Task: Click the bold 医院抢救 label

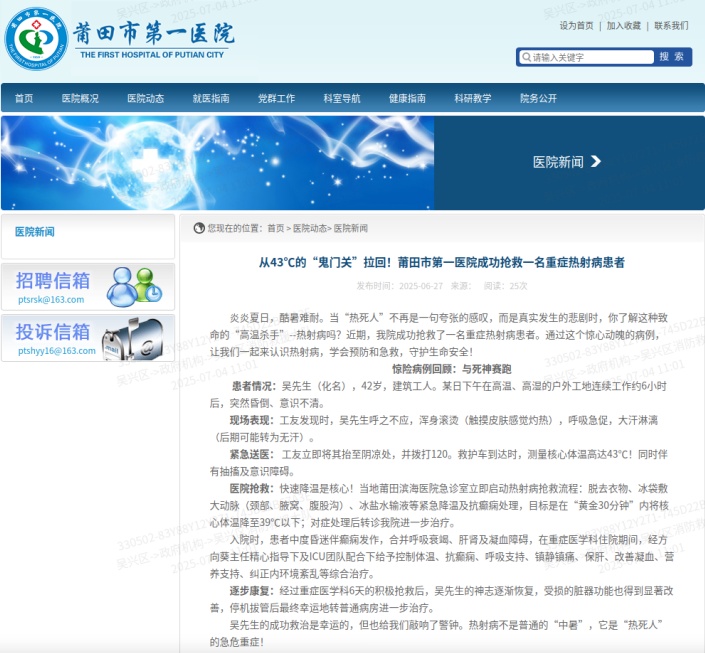Action: 250,489
